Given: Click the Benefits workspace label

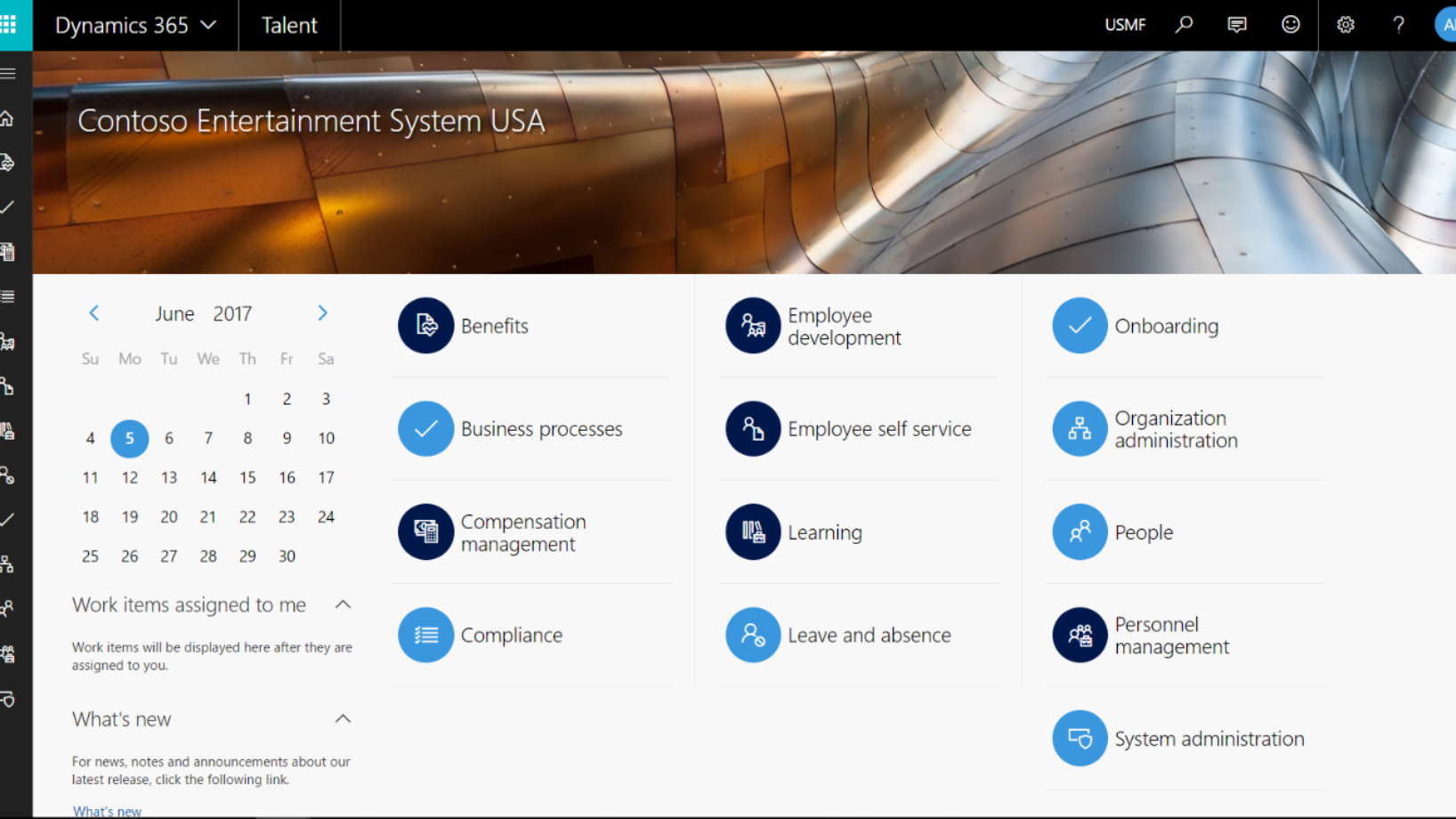Looking at the screenshot, I should (494, 326).
